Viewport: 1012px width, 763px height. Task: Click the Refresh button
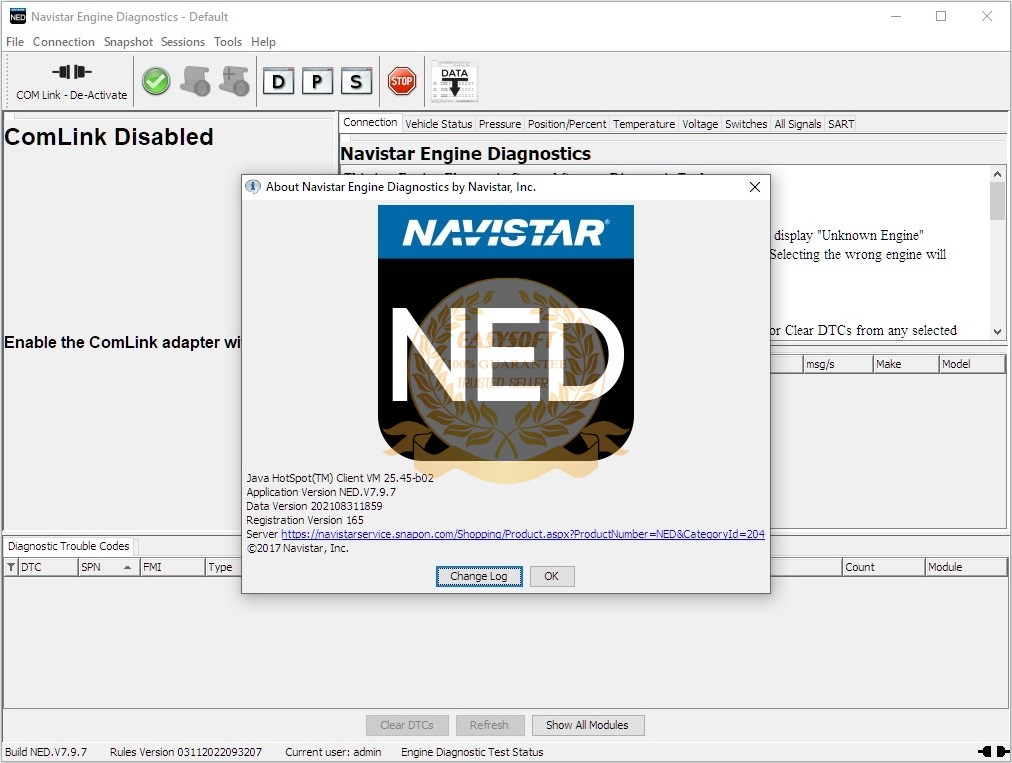489,725
